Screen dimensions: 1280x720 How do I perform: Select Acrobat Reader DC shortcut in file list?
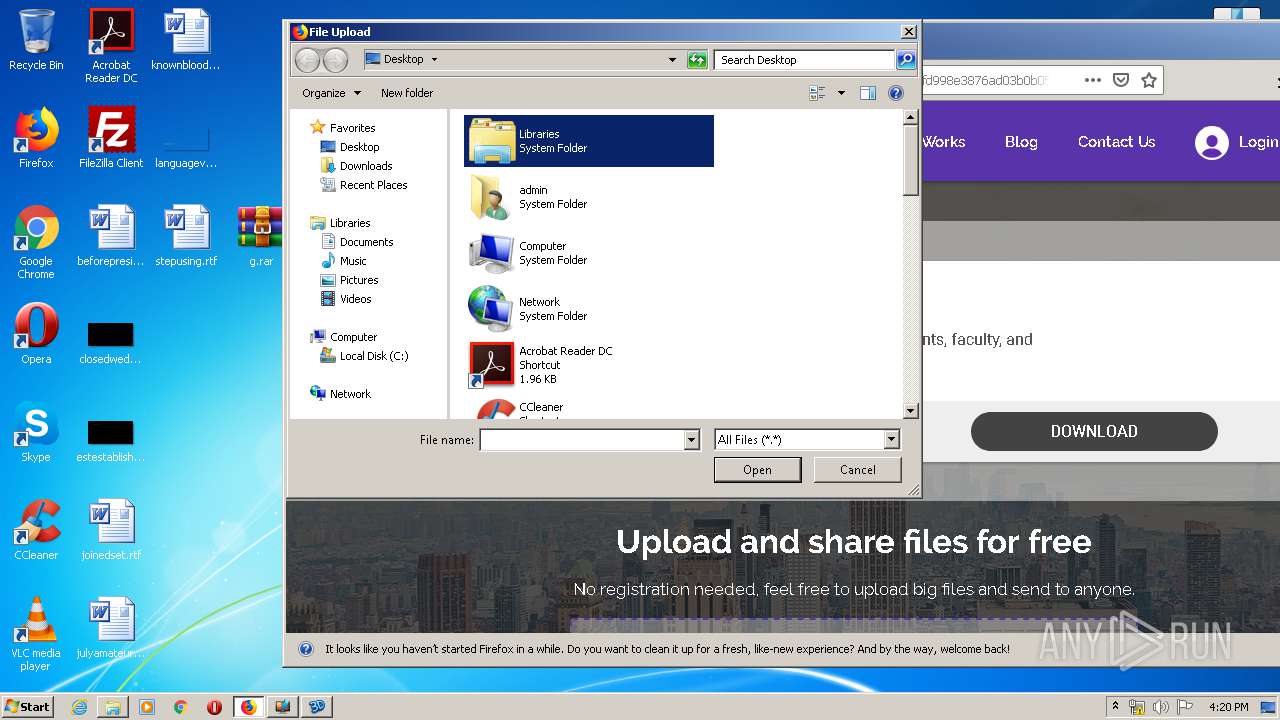click(589, 365)
